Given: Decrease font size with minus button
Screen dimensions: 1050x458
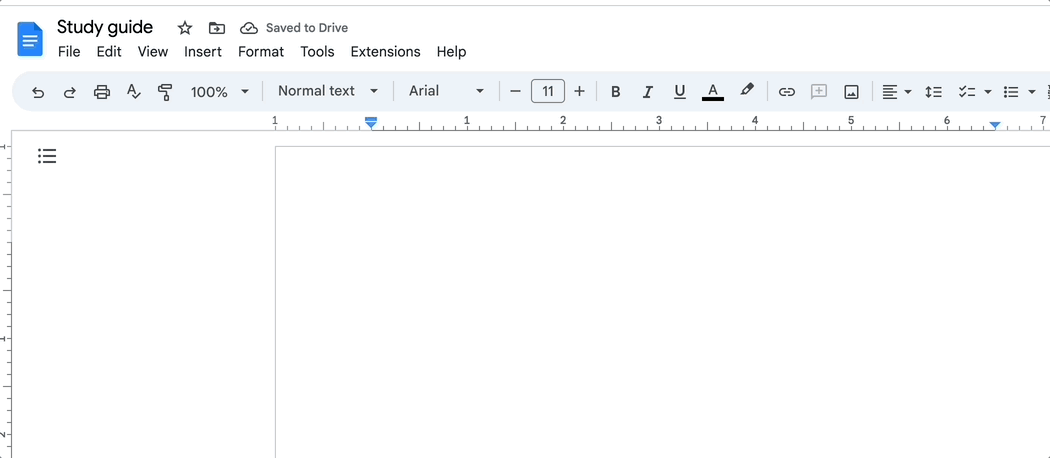Looking at the screenshot, I should 515,91.
